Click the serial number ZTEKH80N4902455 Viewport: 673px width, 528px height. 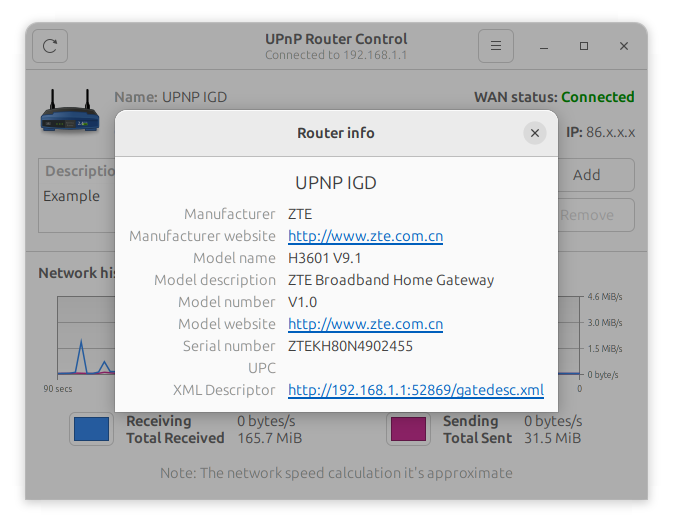click(350, 346)
